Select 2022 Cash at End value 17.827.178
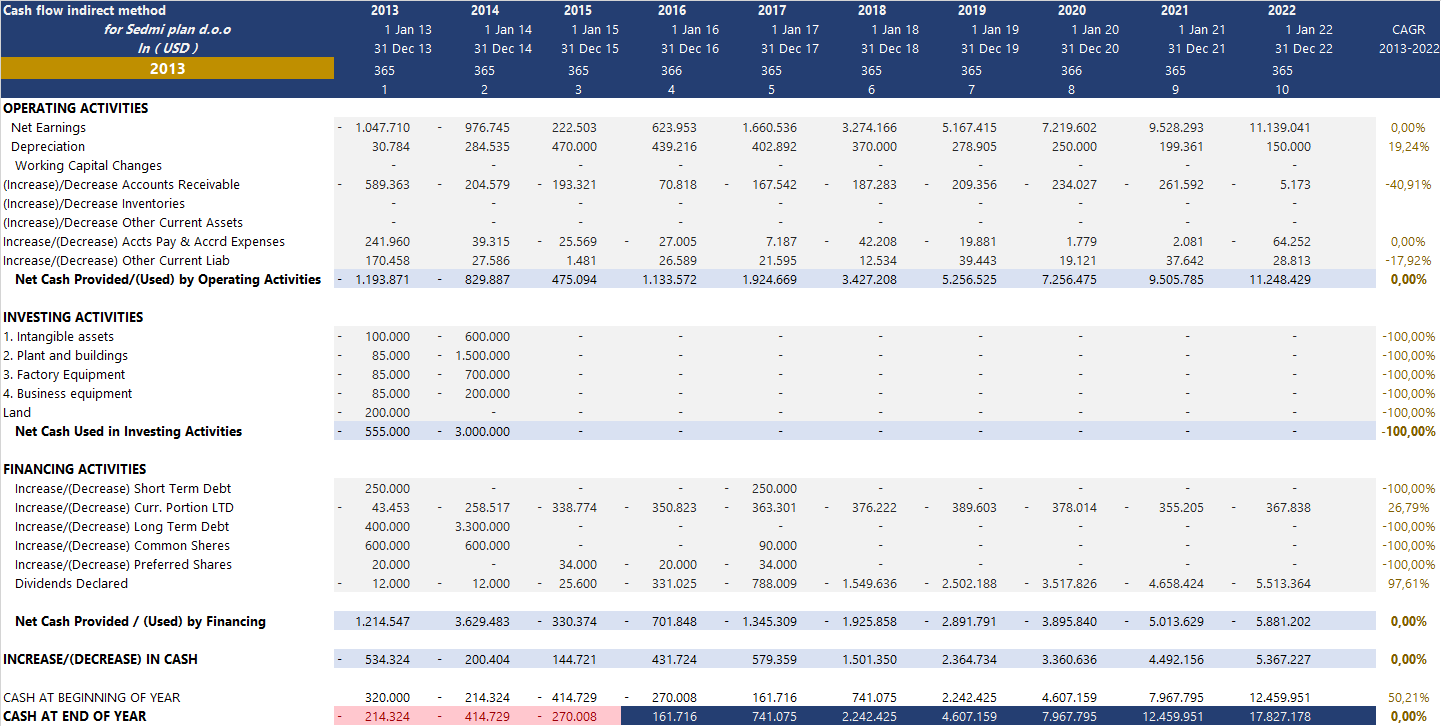Screen dimensions: 1441x726 pos(1279,717)
